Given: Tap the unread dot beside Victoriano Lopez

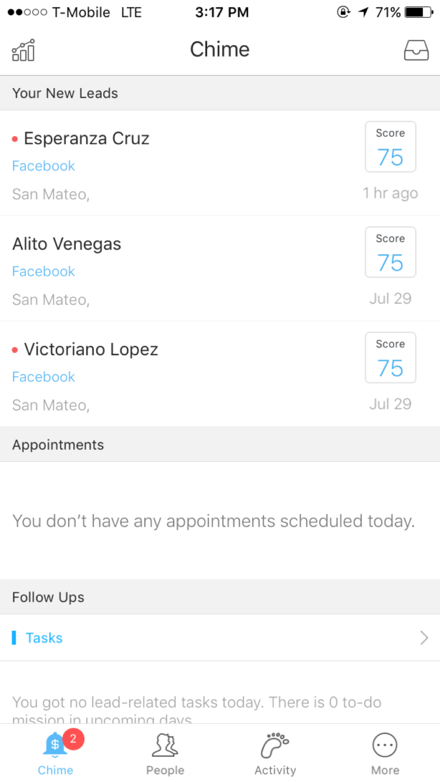Looking at the screenshot, I should [15, 350].
